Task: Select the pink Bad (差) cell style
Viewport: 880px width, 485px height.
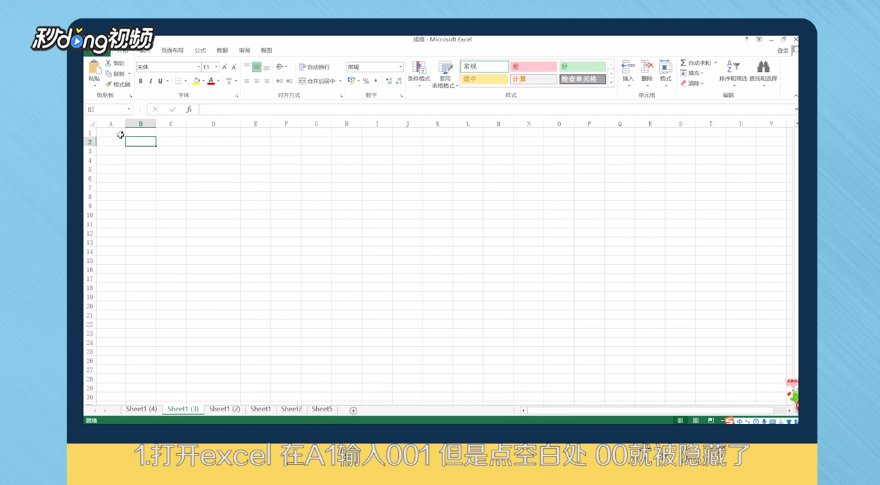Action: pyautogui.click(x=533, y=66)
